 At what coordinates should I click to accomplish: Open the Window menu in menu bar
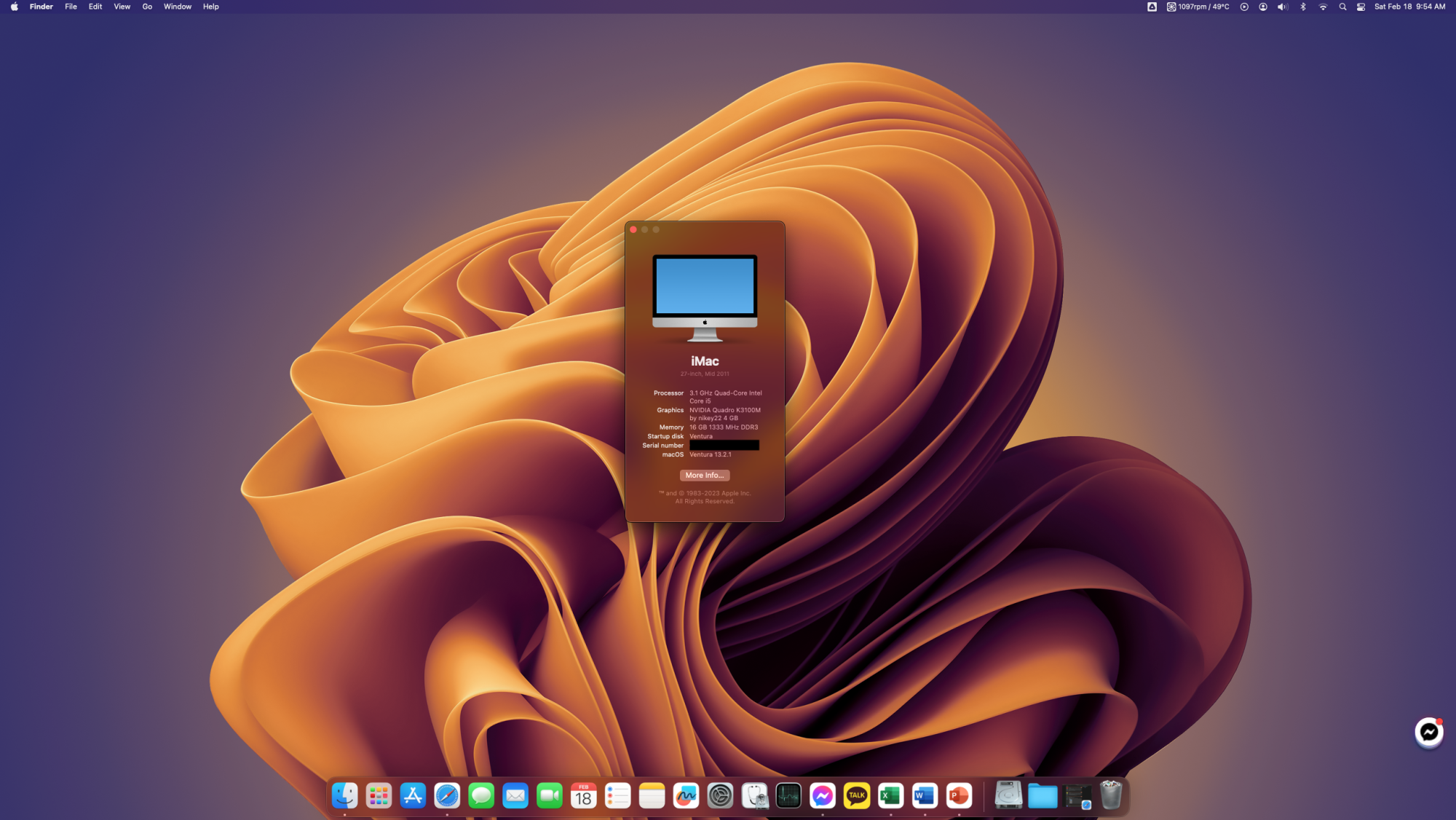177,7
